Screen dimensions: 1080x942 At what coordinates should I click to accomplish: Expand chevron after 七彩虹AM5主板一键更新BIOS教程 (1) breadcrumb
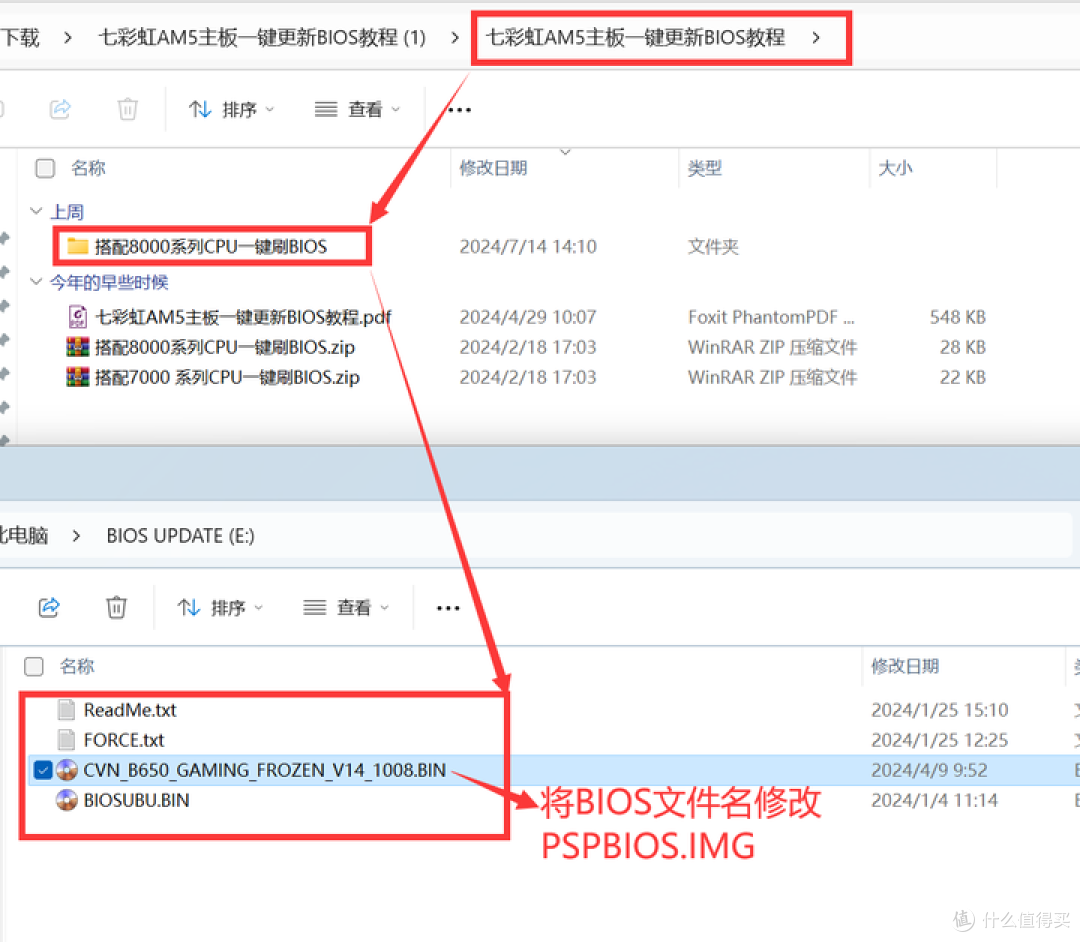[x=455, y=37]
